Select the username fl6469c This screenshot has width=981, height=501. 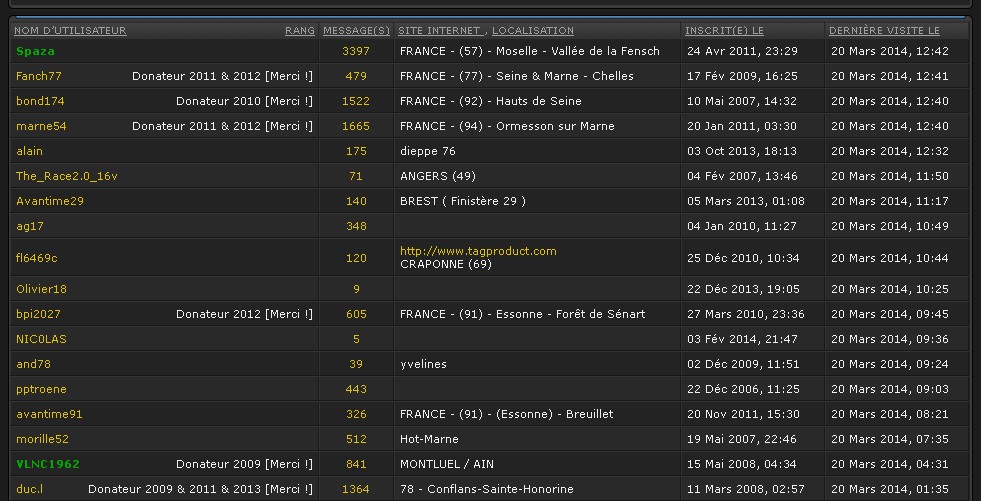[37, 258]
